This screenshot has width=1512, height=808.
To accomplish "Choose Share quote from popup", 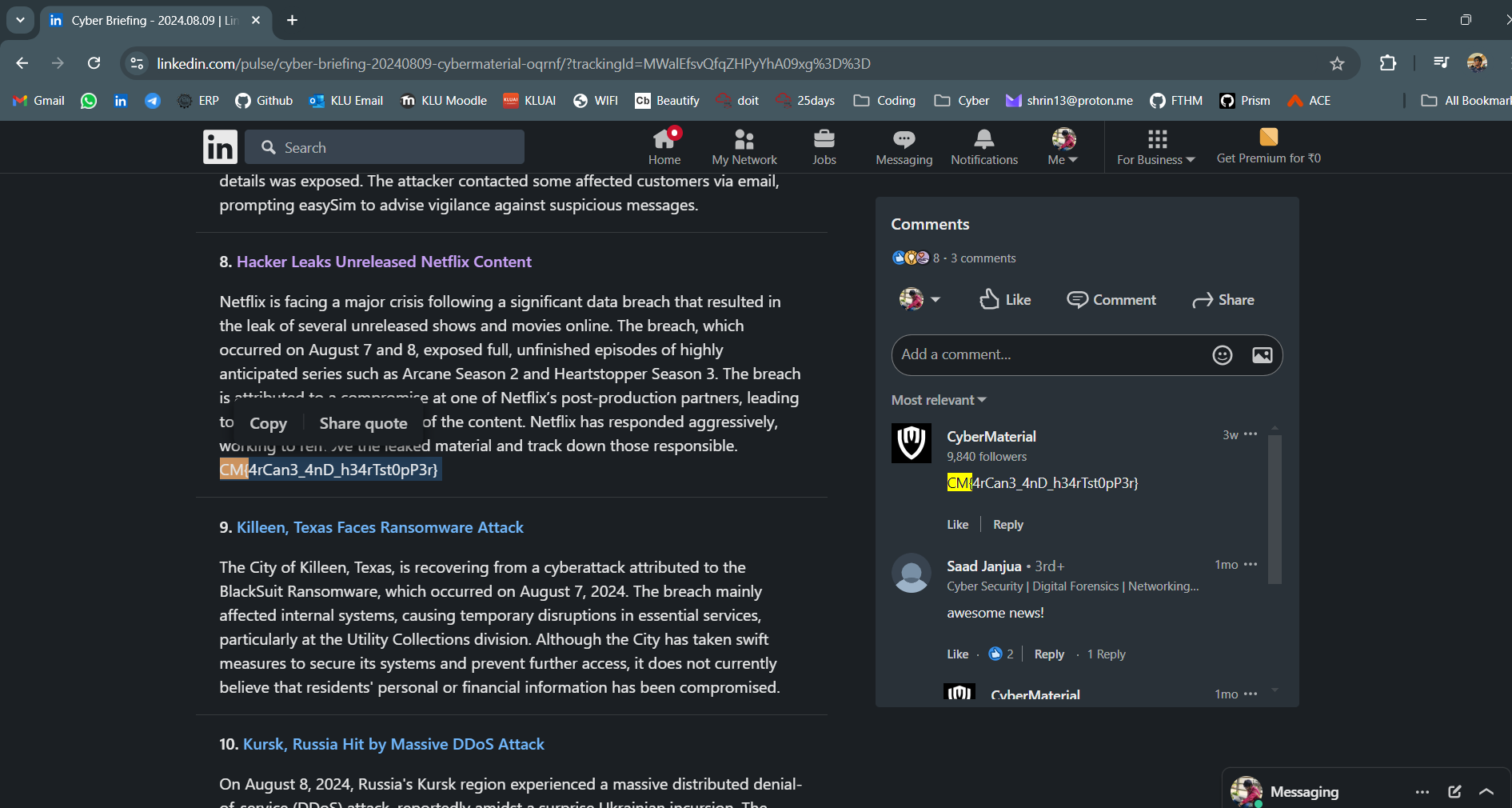I will [x=363, y=424].
